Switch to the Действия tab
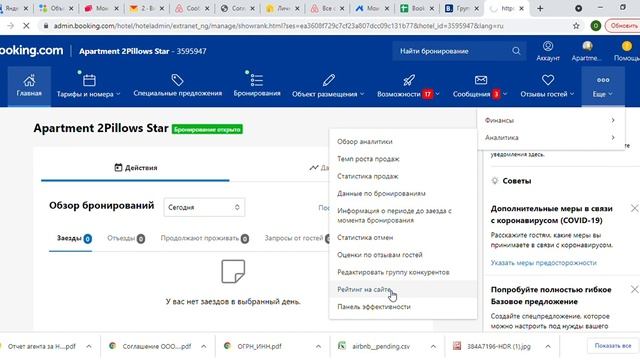 [135, 168]
